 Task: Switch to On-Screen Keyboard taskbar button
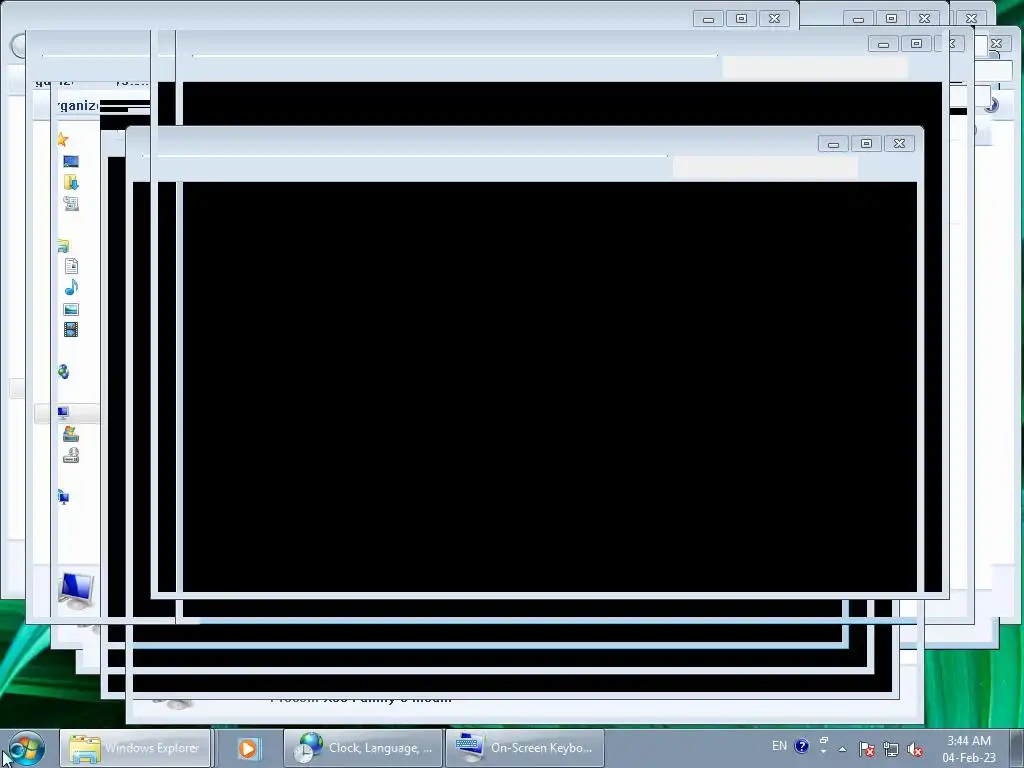pyautogui.click(x=524, y=748)
